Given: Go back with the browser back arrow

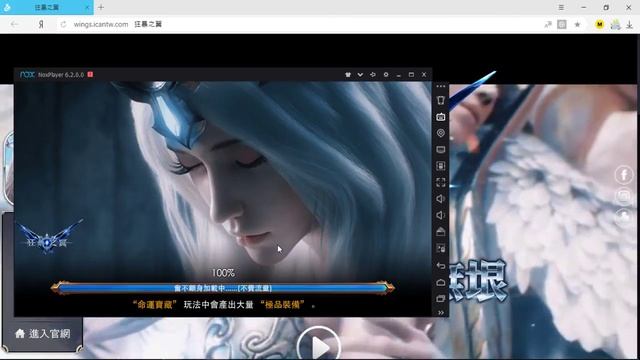Looking at the screenshot, I should 14,24.
